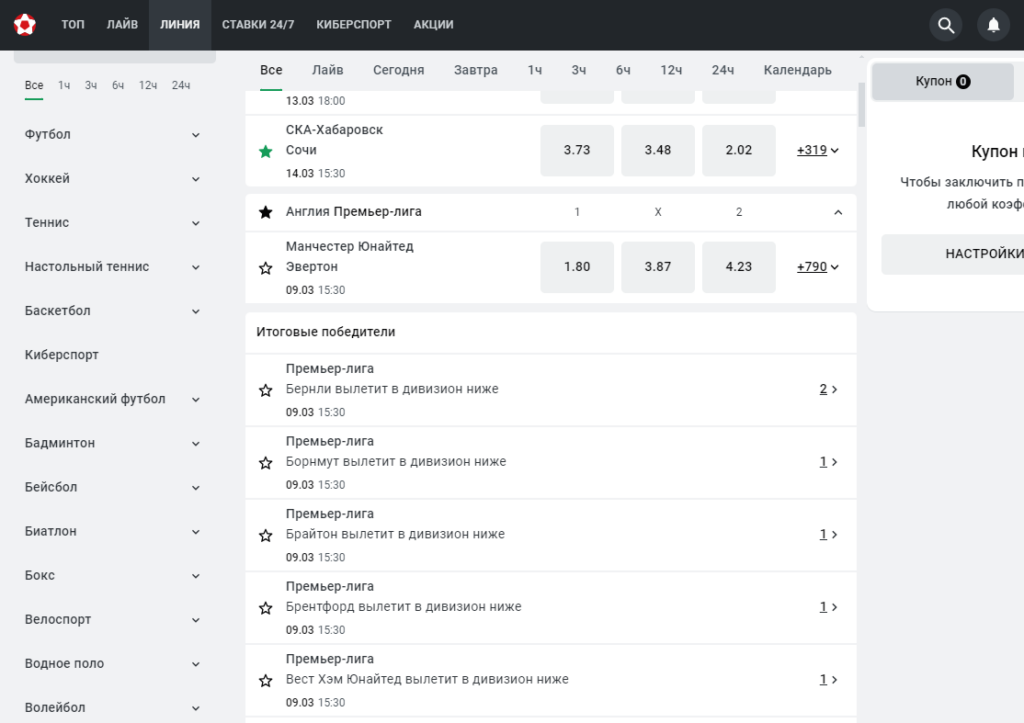This screenshot has width=1024, height=723.
Task: Click the red star site logo
Action: pos(25,25)
